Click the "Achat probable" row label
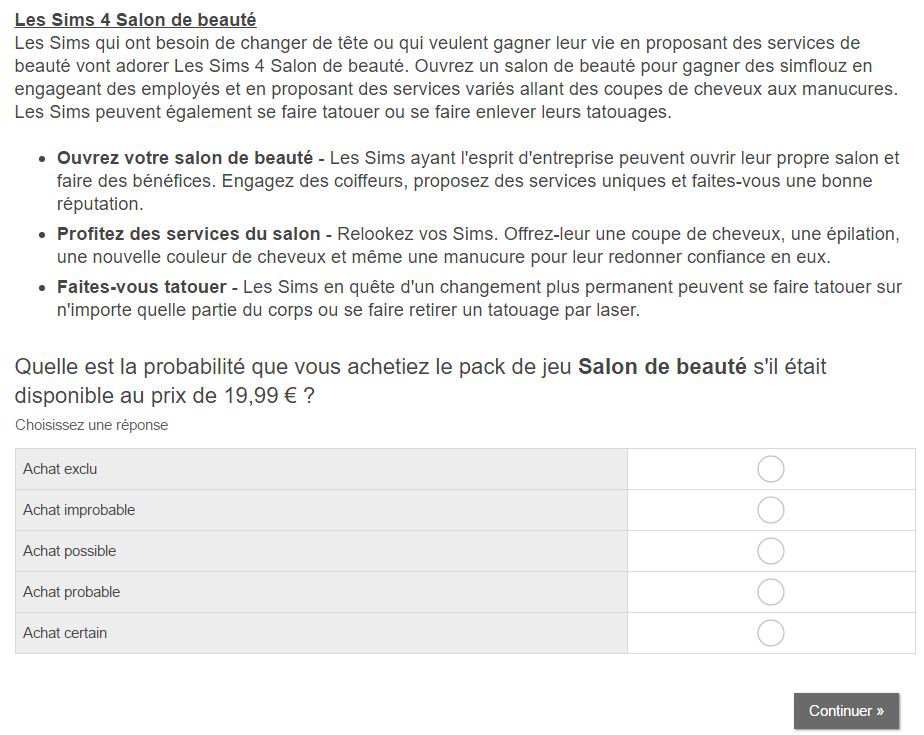The height and width of the screenshot is (735, 924). 71,592
